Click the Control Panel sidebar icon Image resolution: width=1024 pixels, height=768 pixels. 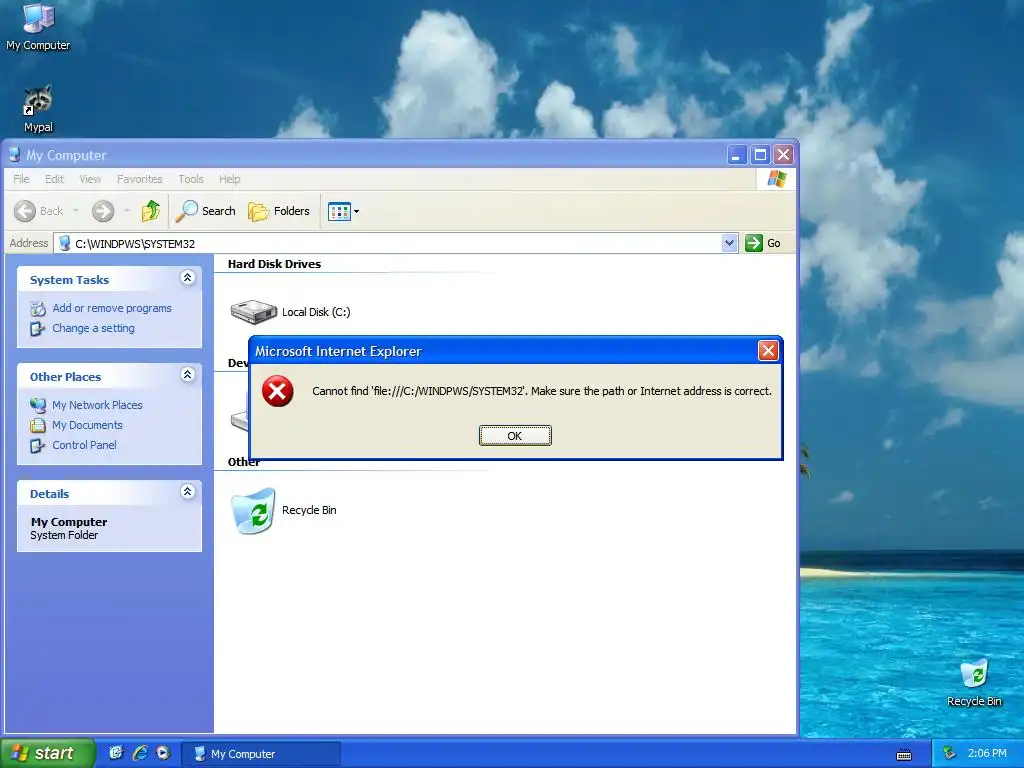point(37,445)
